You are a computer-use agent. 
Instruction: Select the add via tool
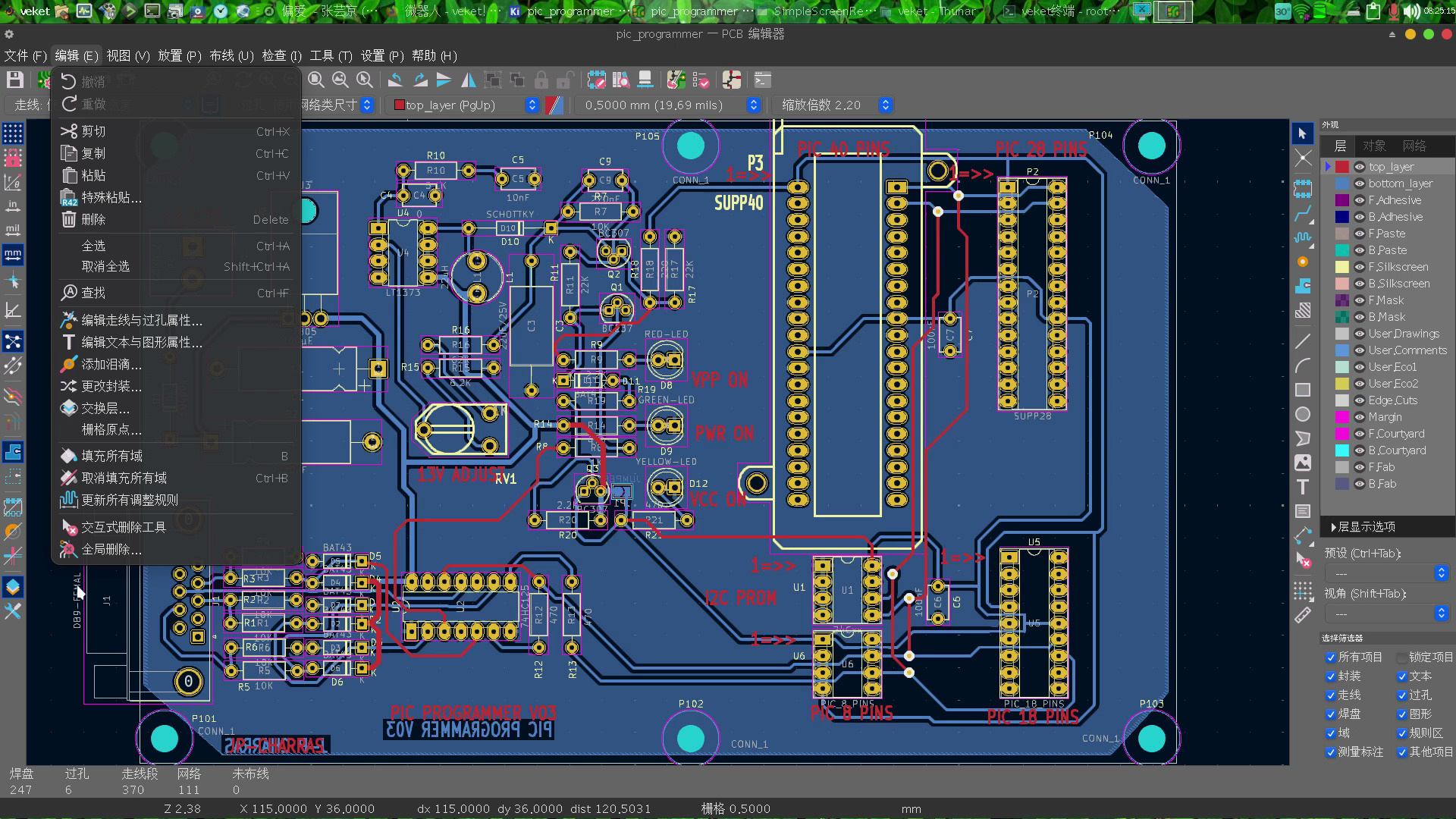[1302, 262]
